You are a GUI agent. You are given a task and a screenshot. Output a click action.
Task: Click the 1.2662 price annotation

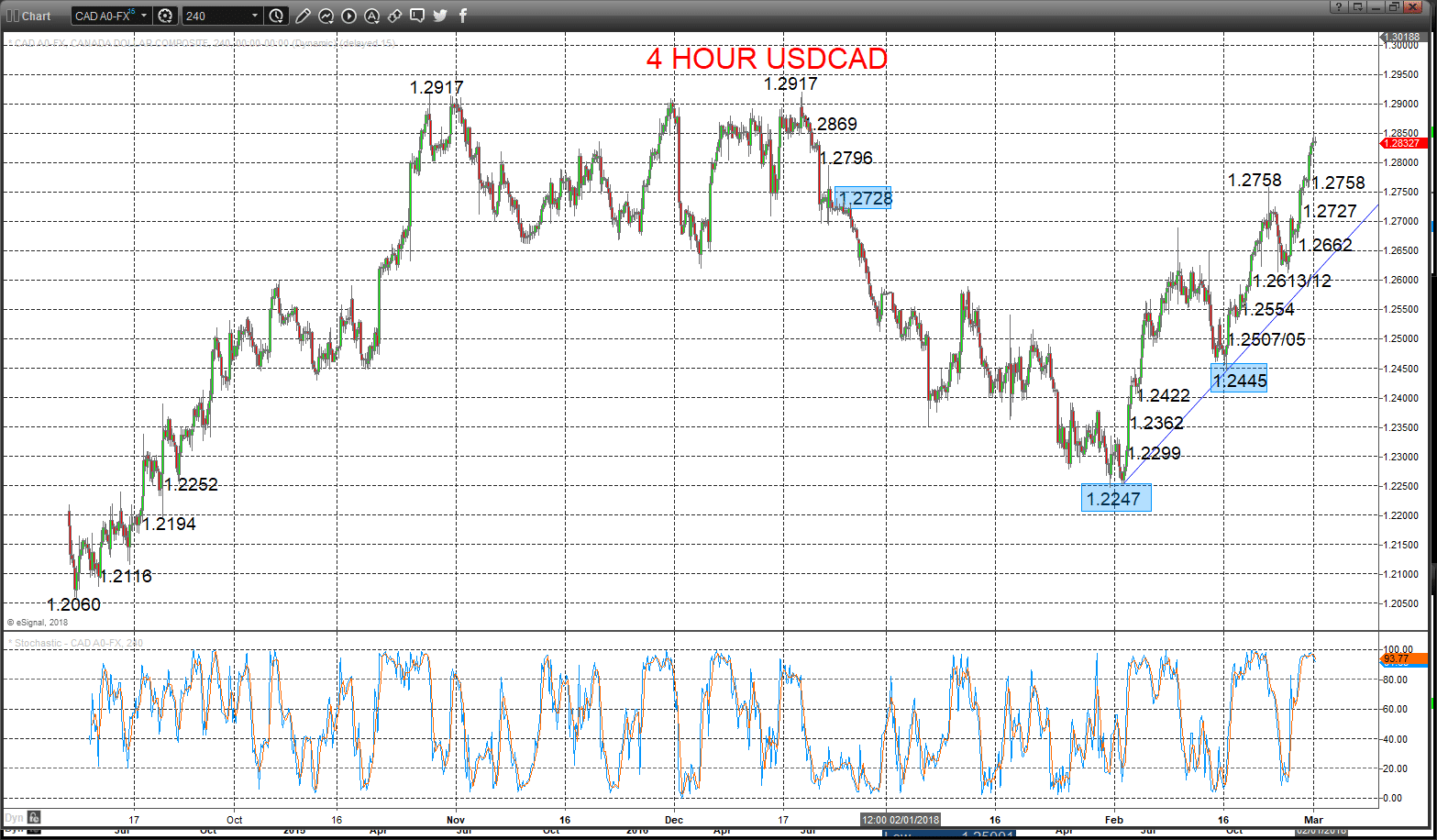click(1325, 245)
